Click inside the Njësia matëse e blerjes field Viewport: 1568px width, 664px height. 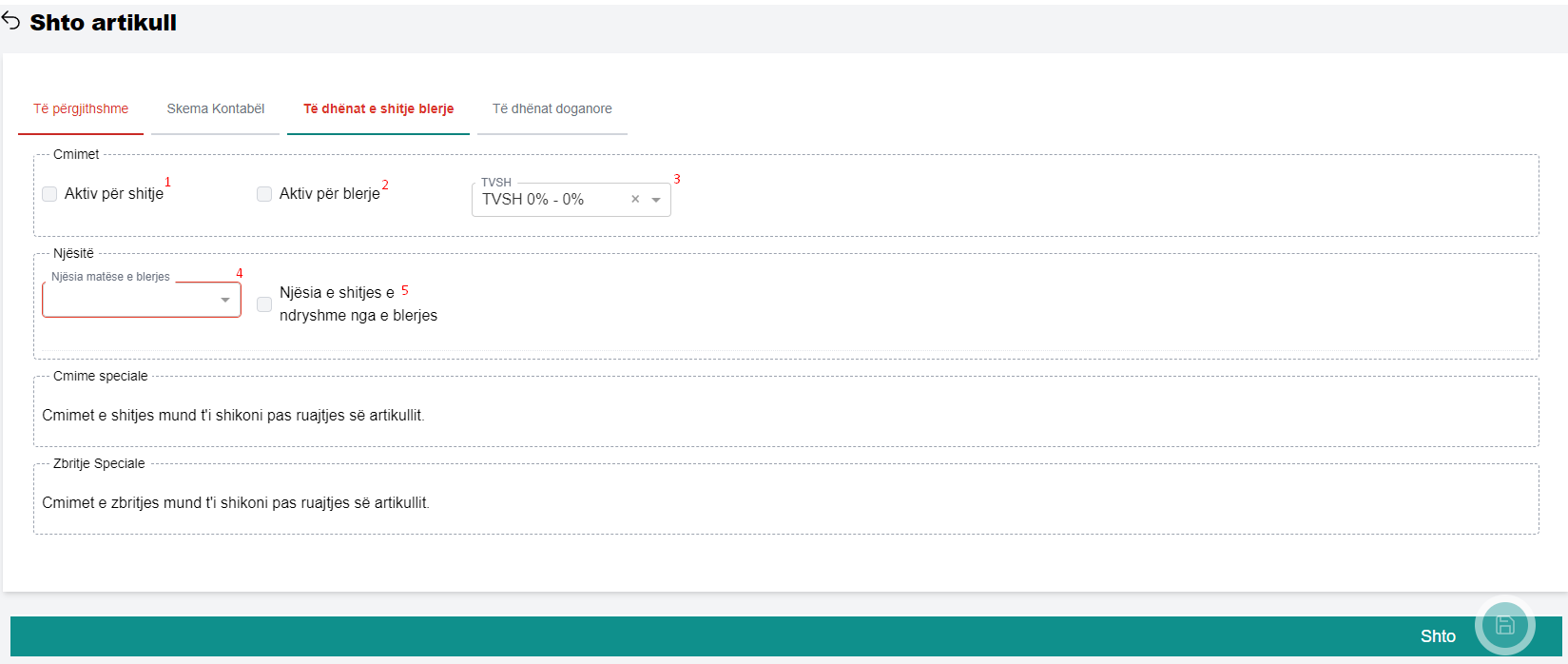pos(128,301)
